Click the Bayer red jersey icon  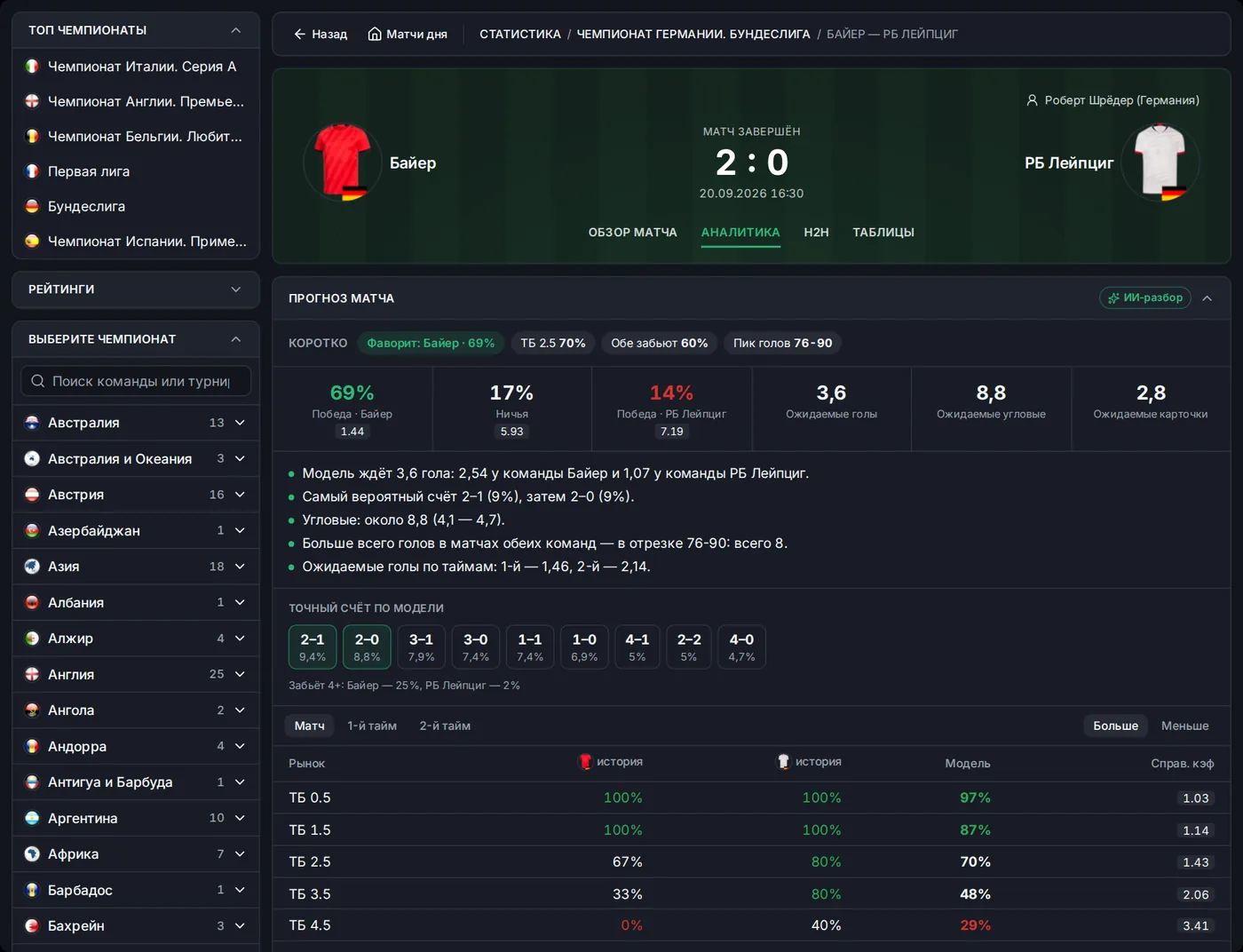(343, 163)
